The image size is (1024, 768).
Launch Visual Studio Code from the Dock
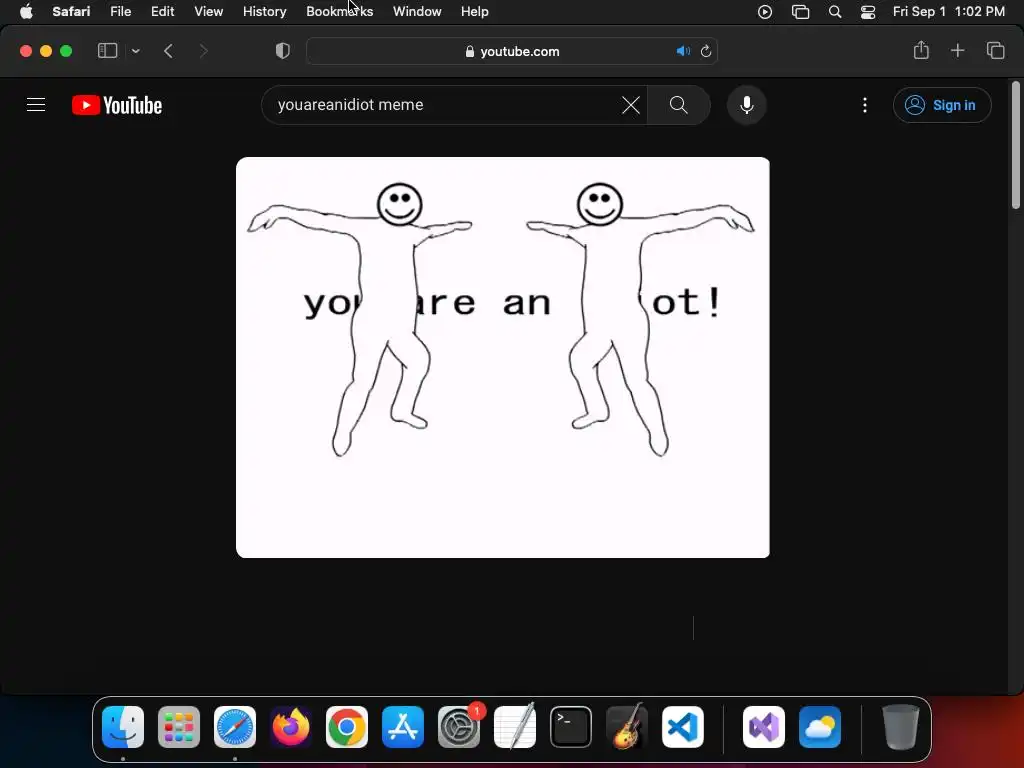click(x=683, y=727)
